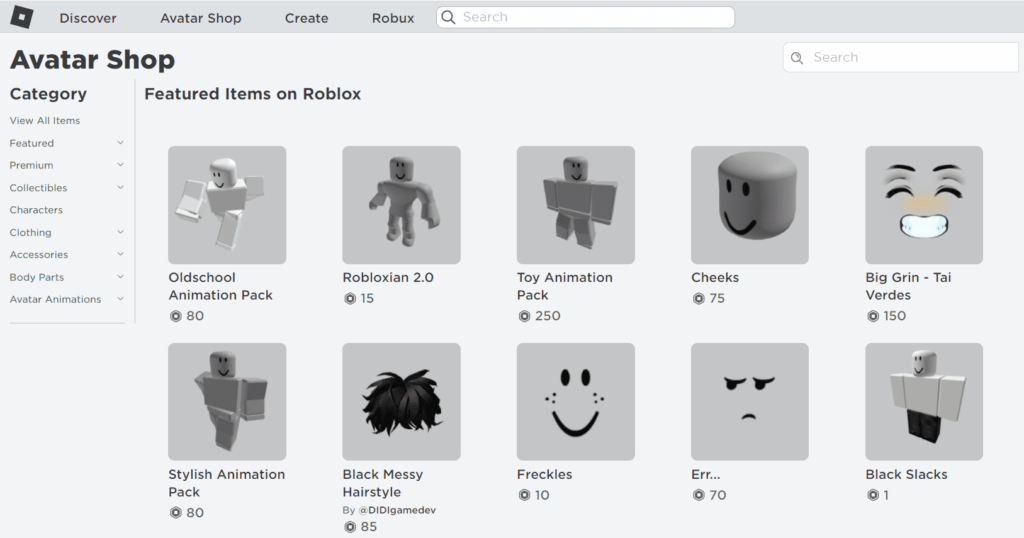
Task: Select the Characters category
Action: [x=36, y=210]
